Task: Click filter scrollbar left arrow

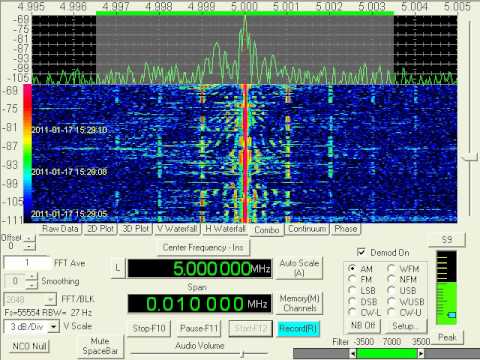Action: pos(353,353)
